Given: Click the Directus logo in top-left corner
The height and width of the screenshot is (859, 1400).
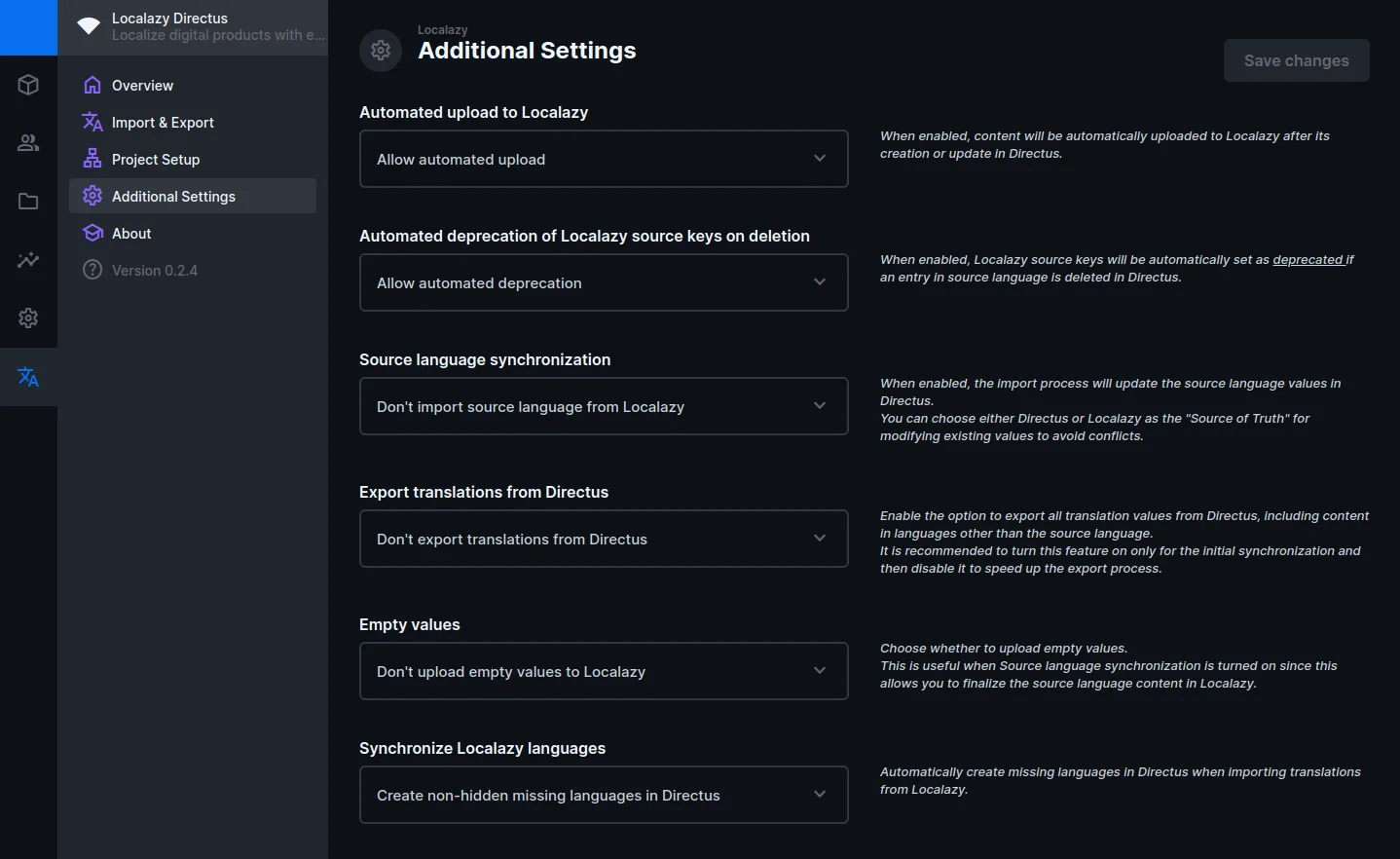Looking at the screenshot, I should 28,27.
